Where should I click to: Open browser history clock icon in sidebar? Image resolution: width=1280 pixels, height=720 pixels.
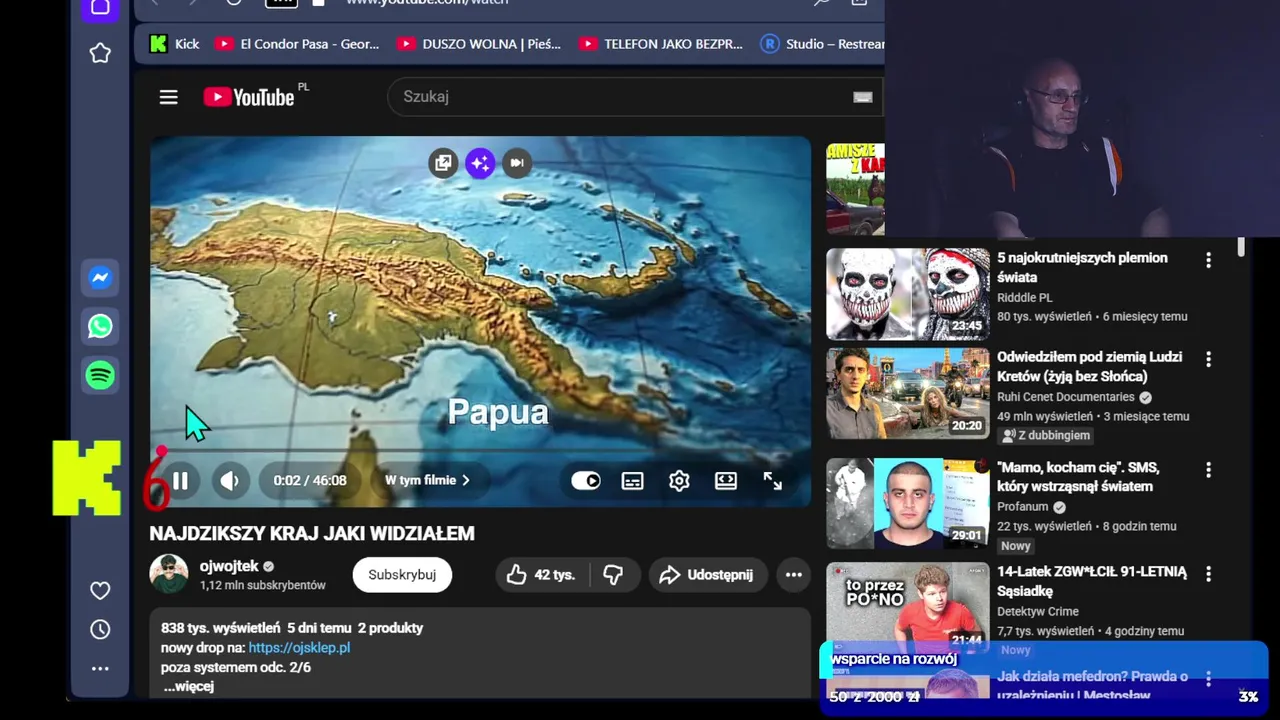tap(100, 630)
